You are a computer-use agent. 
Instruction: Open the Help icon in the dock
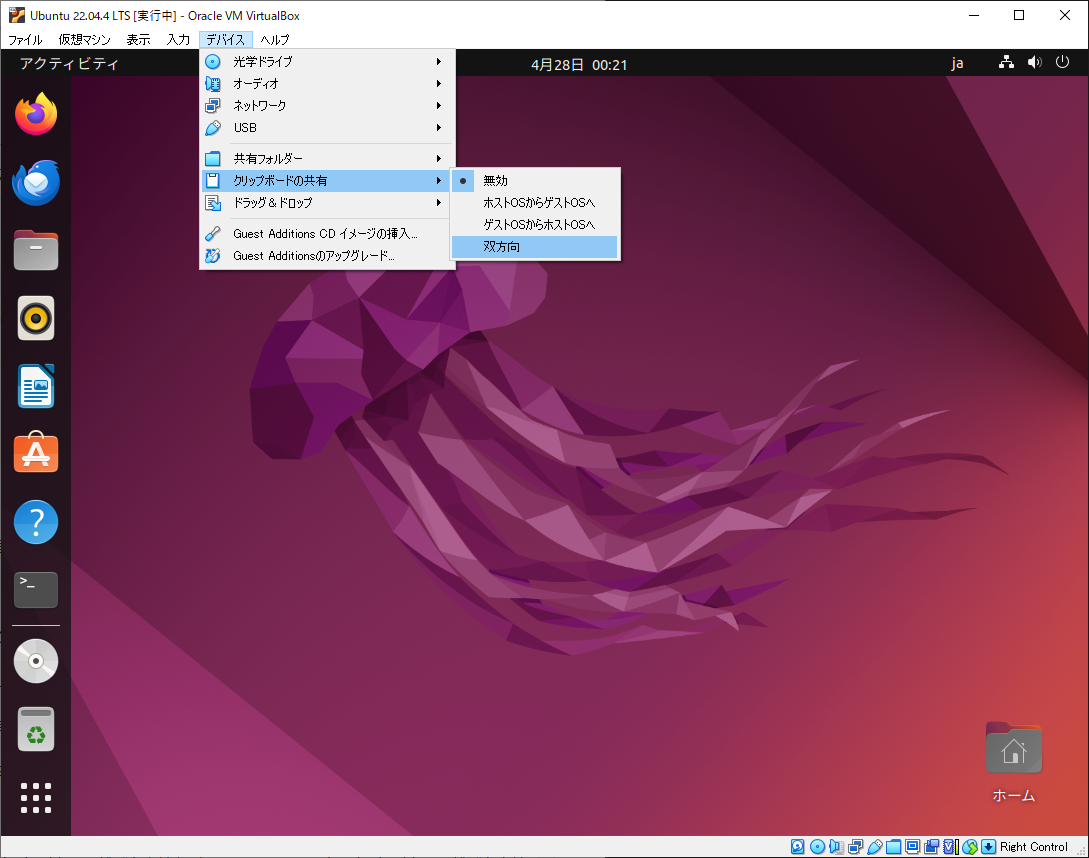pos(36,522)
